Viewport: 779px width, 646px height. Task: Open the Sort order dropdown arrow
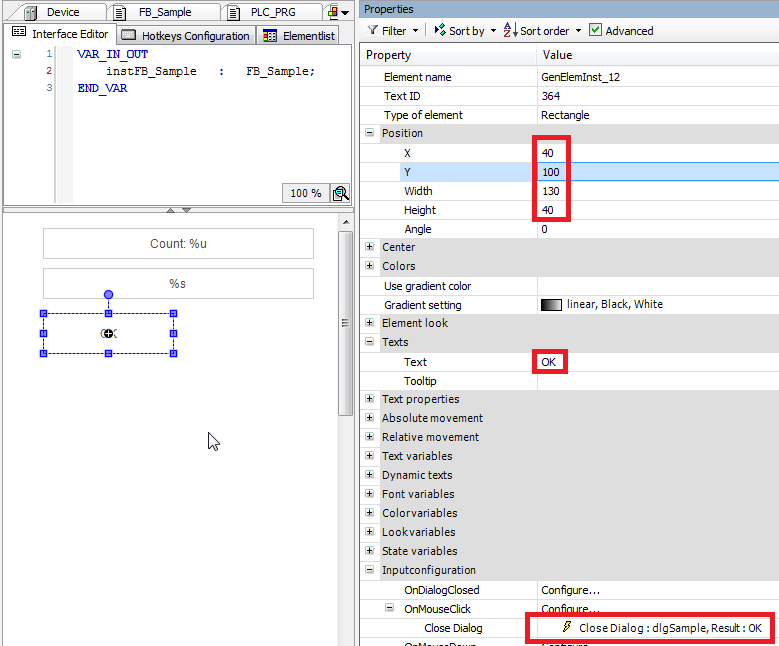(578, 31)
